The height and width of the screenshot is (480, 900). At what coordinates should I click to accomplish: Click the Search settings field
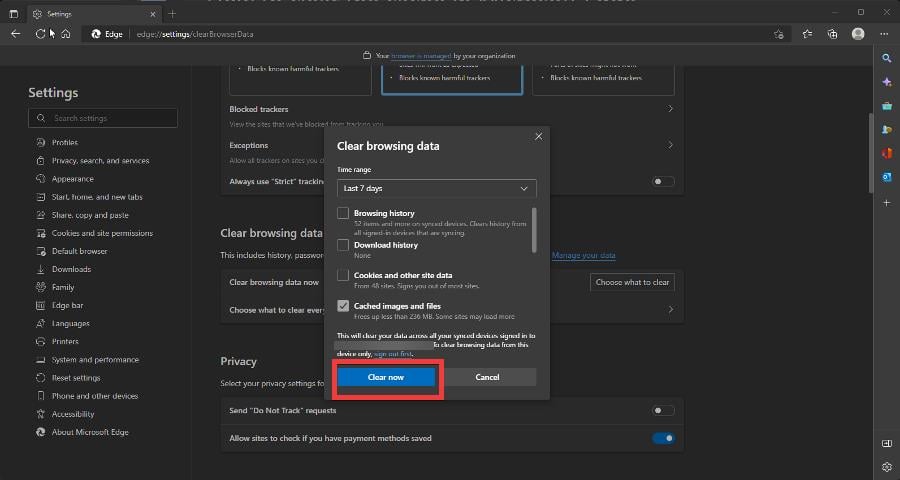(x=103, y=118)
